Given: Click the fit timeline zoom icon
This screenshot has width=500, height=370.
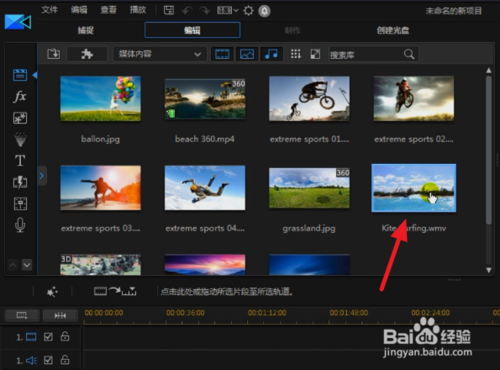Looking at the screenshot, I should [60, 315].
